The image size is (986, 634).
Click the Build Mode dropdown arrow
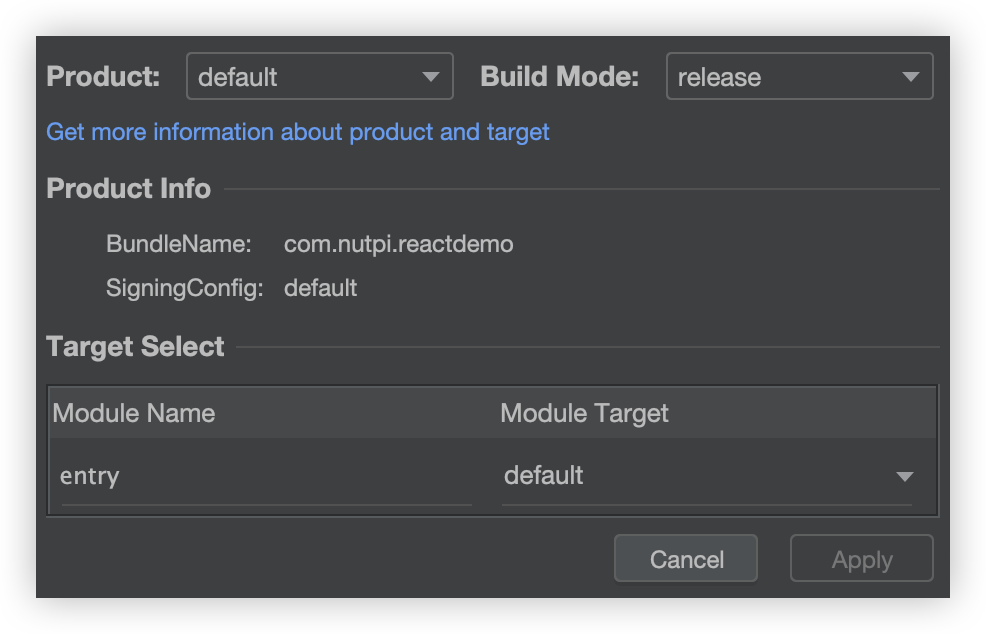tap(910, 77)
